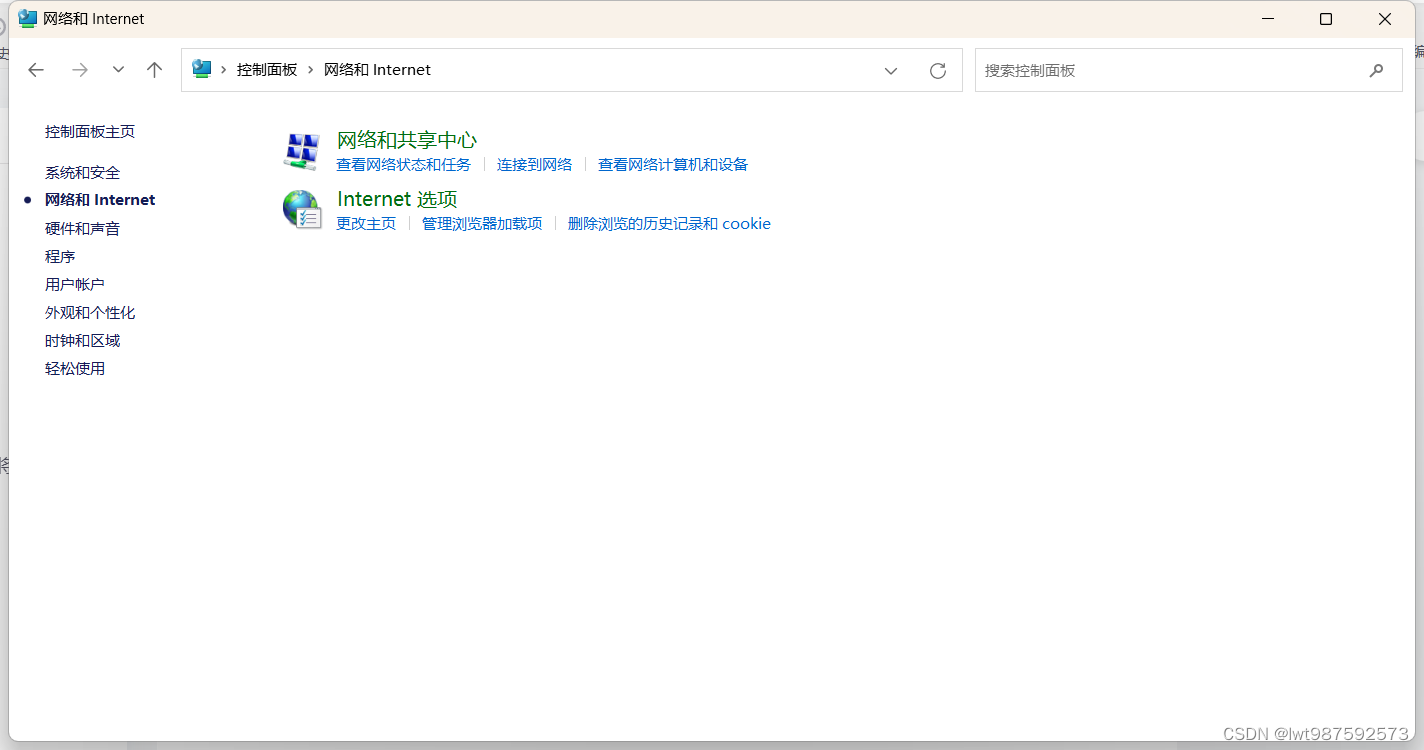Open 系统和安全 category in sidebar
The height and width of the screenshot is (750, 1424).
click(82, 173)
